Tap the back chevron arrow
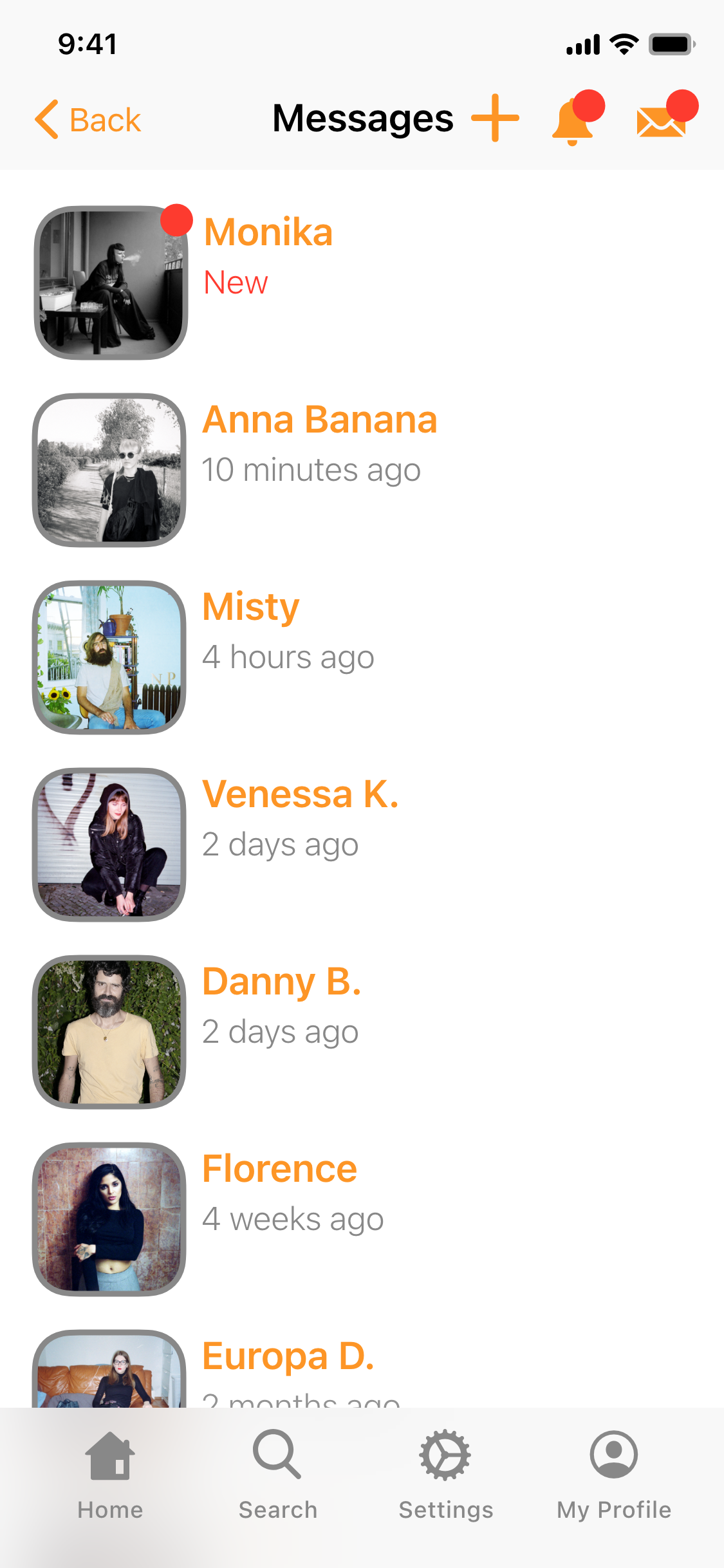724x1568 pixels. [x=47, y=119]
